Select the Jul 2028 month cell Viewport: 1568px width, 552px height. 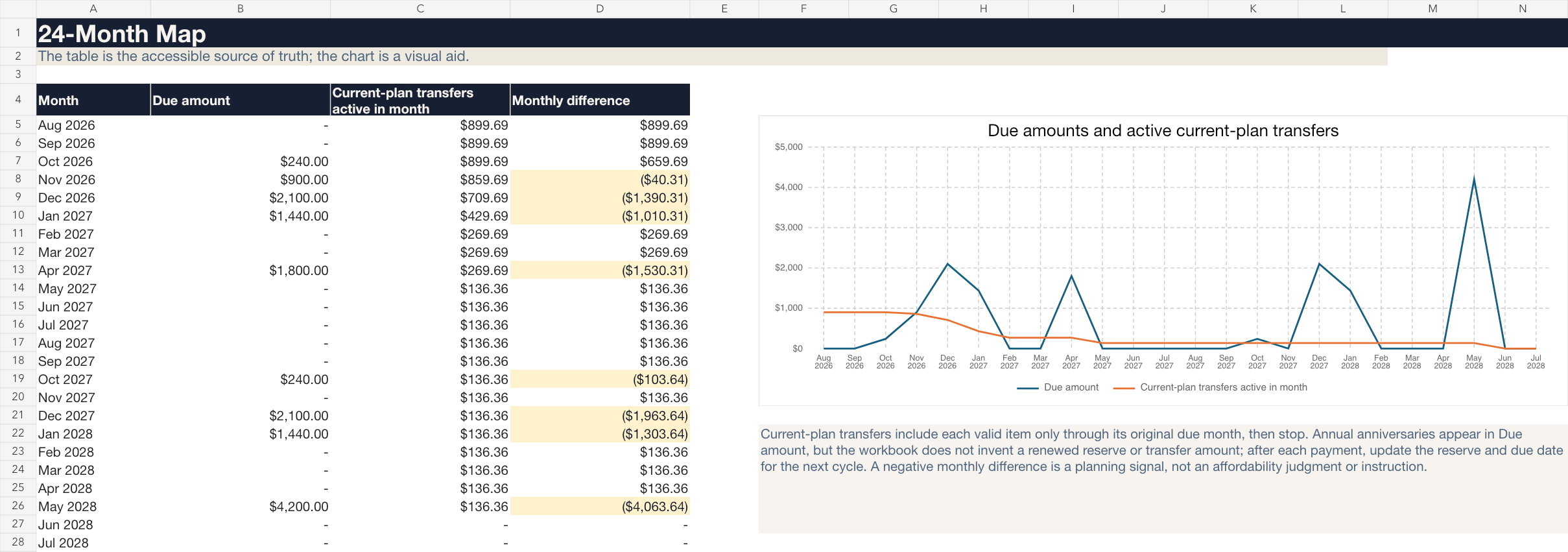(93, 543)
